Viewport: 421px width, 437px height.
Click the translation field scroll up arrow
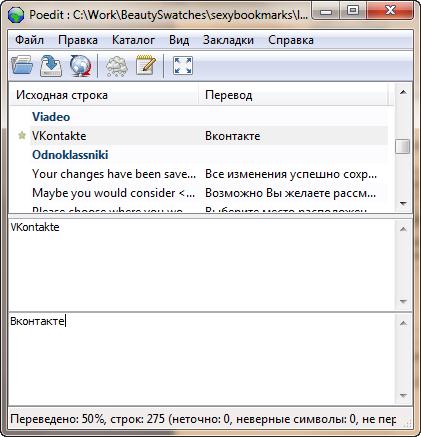point(403,323)
